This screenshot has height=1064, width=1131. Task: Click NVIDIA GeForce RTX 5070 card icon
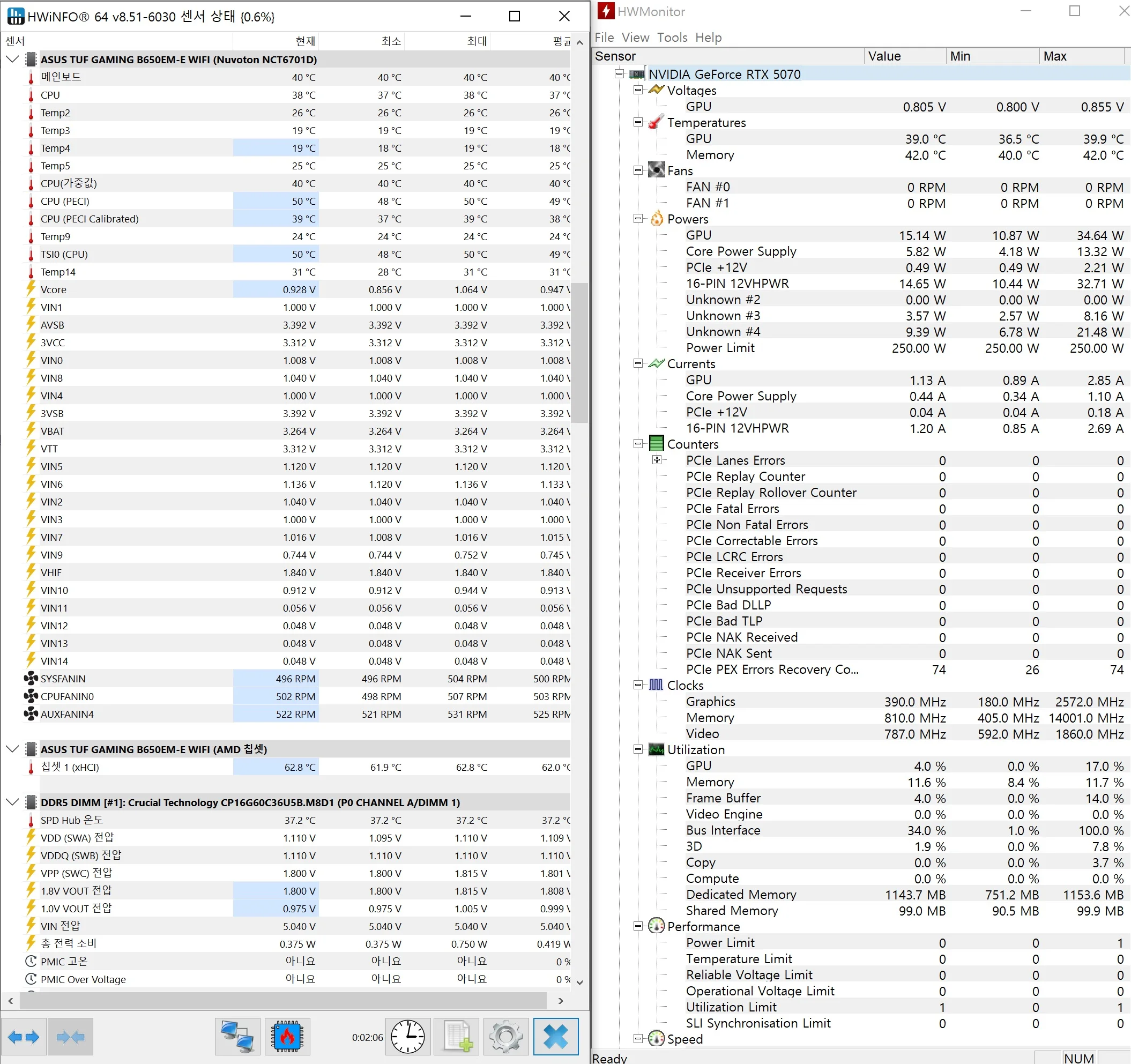[637, 74]
